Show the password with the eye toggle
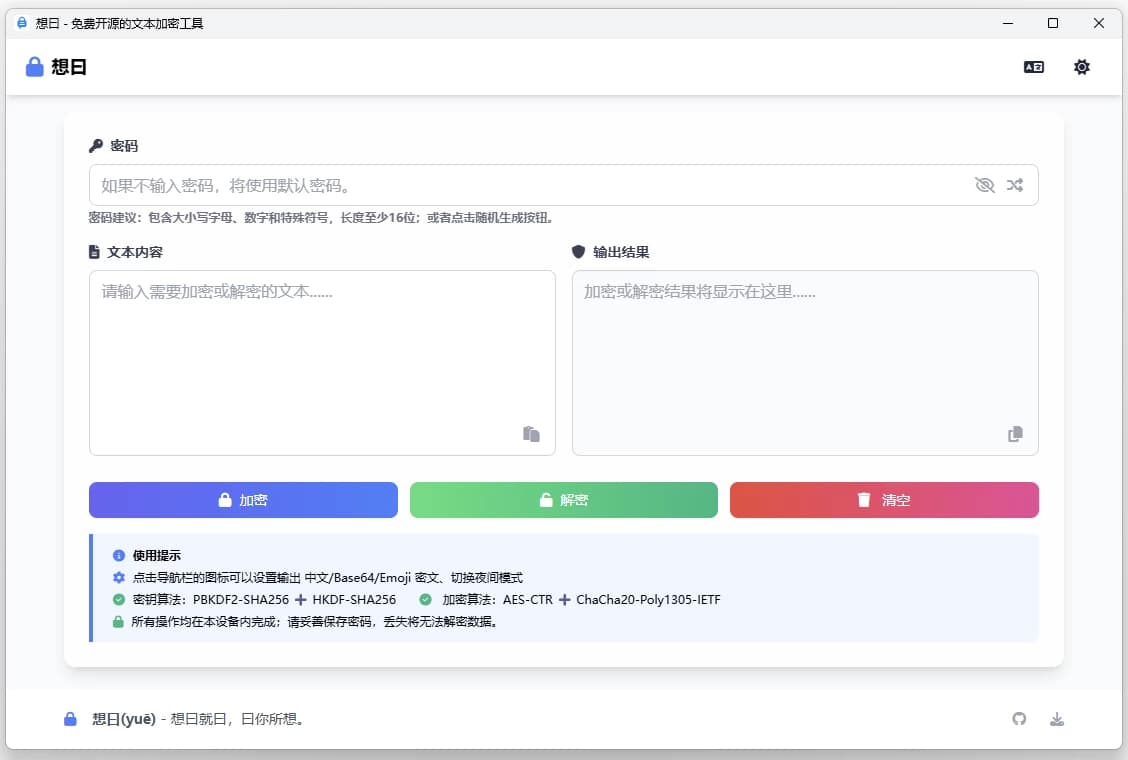Viewport: 1128px width, 760px height. click(985, 185)
